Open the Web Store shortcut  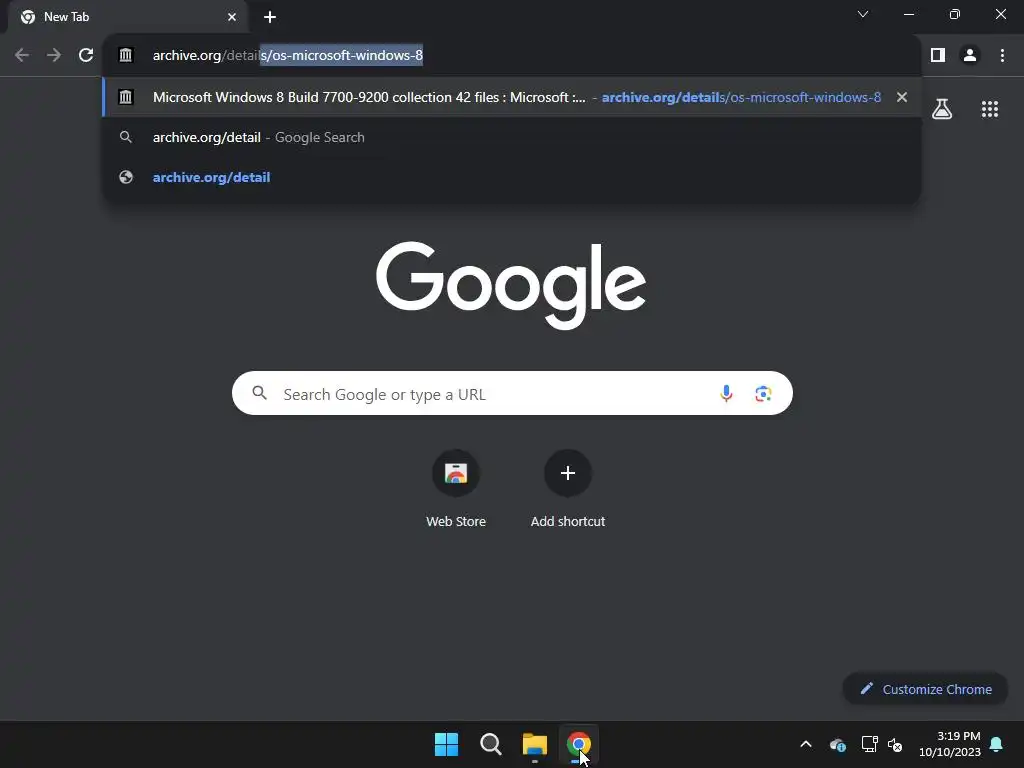pyautogui.click(x=456, y=488)
